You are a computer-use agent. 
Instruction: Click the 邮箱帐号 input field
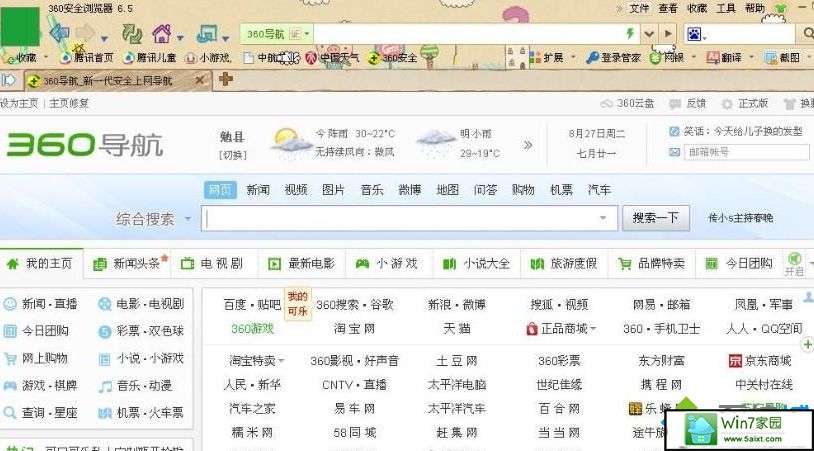click(x=747, y=153)
